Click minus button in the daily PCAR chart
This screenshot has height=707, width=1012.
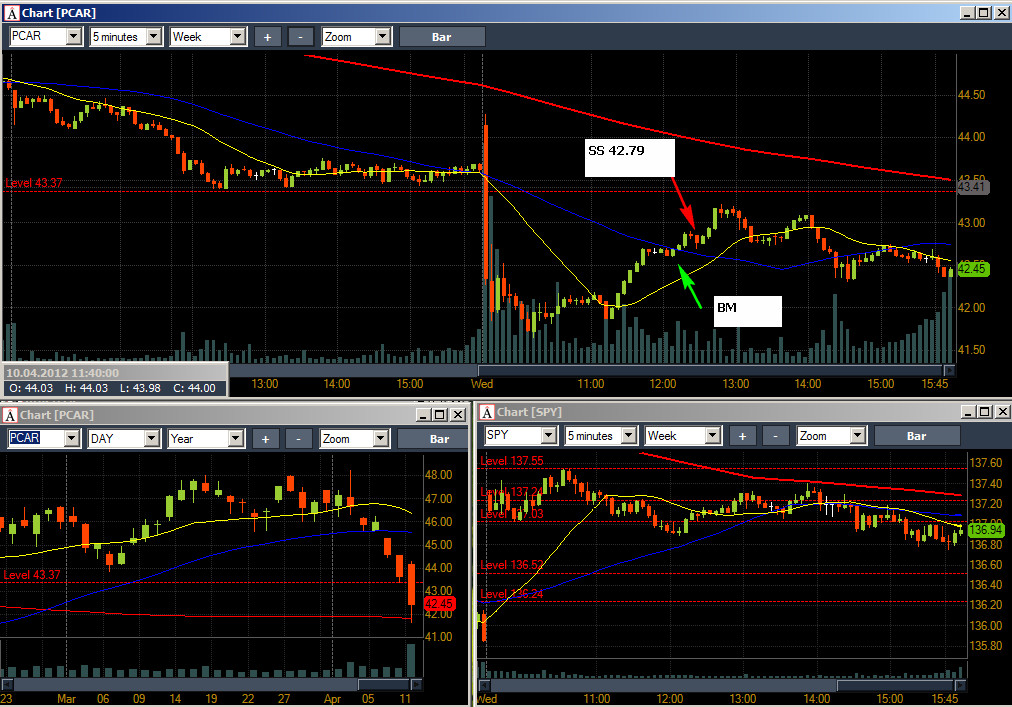(298, 439)
